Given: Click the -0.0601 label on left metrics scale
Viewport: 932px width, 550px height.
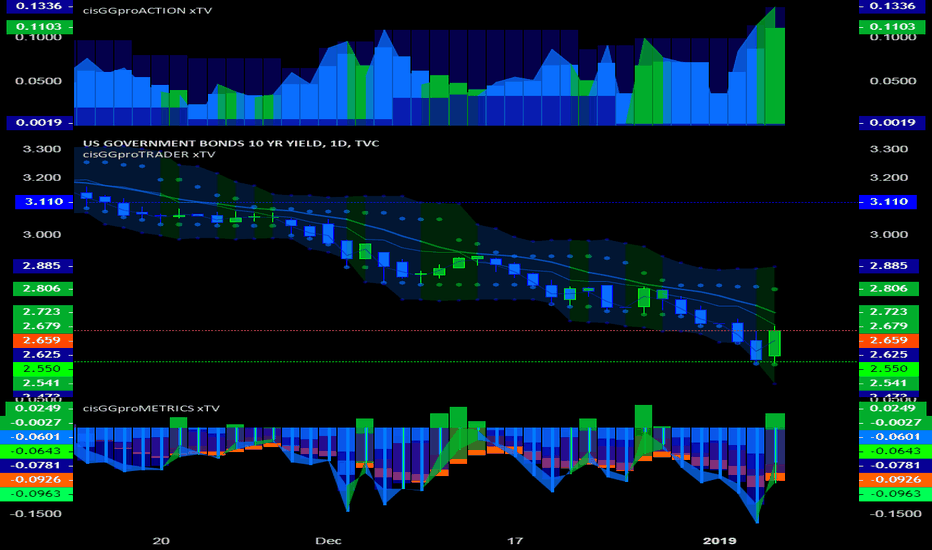Looking at the screenshot, I should click(x=37, y=437).
